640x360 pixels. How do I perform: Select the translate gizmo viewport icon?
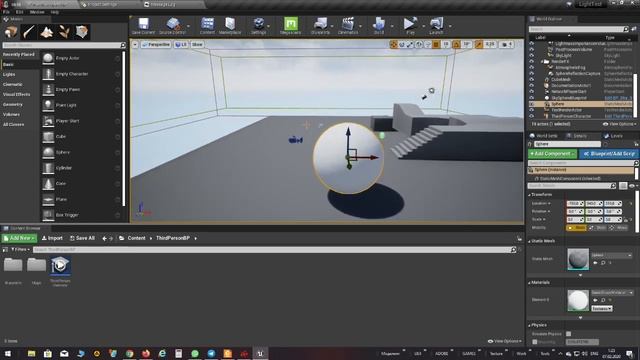tap(393, 44)
